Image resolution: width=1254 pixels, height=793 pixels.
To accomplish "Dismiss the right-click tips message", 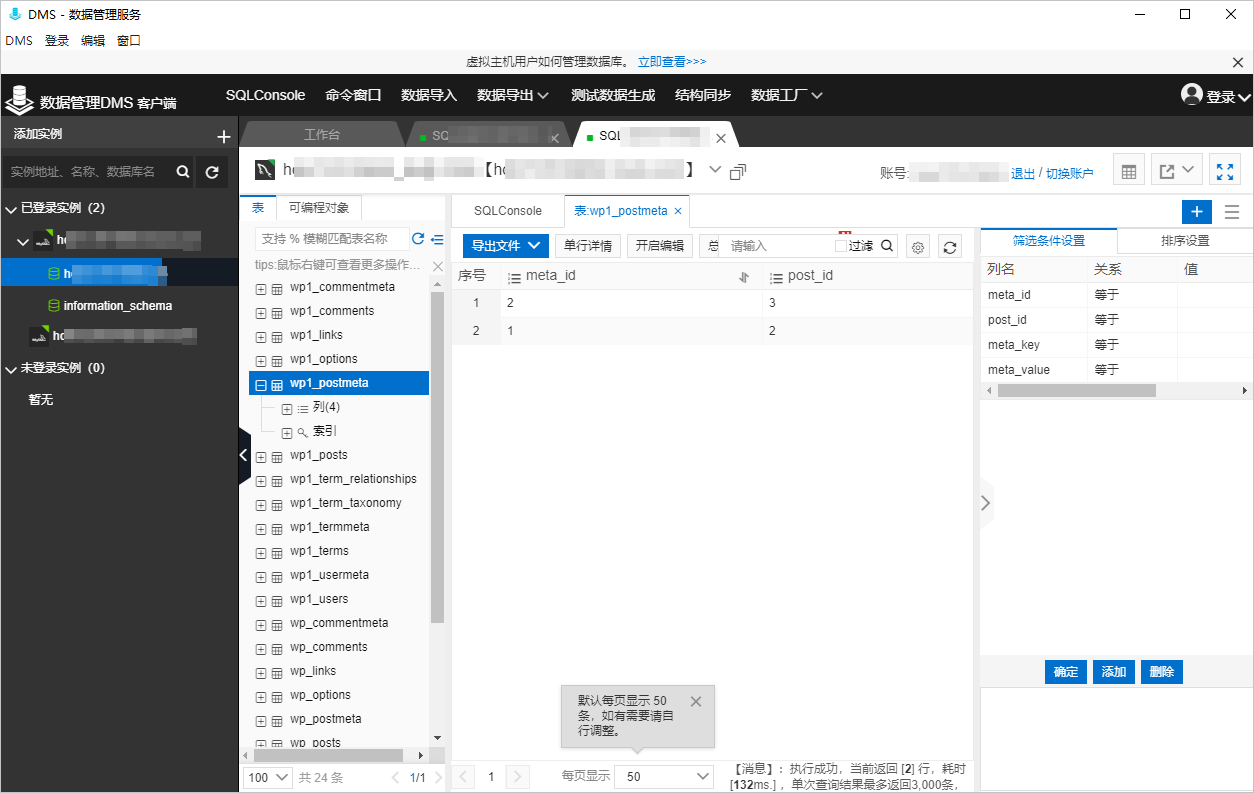I will click(437, 266).
